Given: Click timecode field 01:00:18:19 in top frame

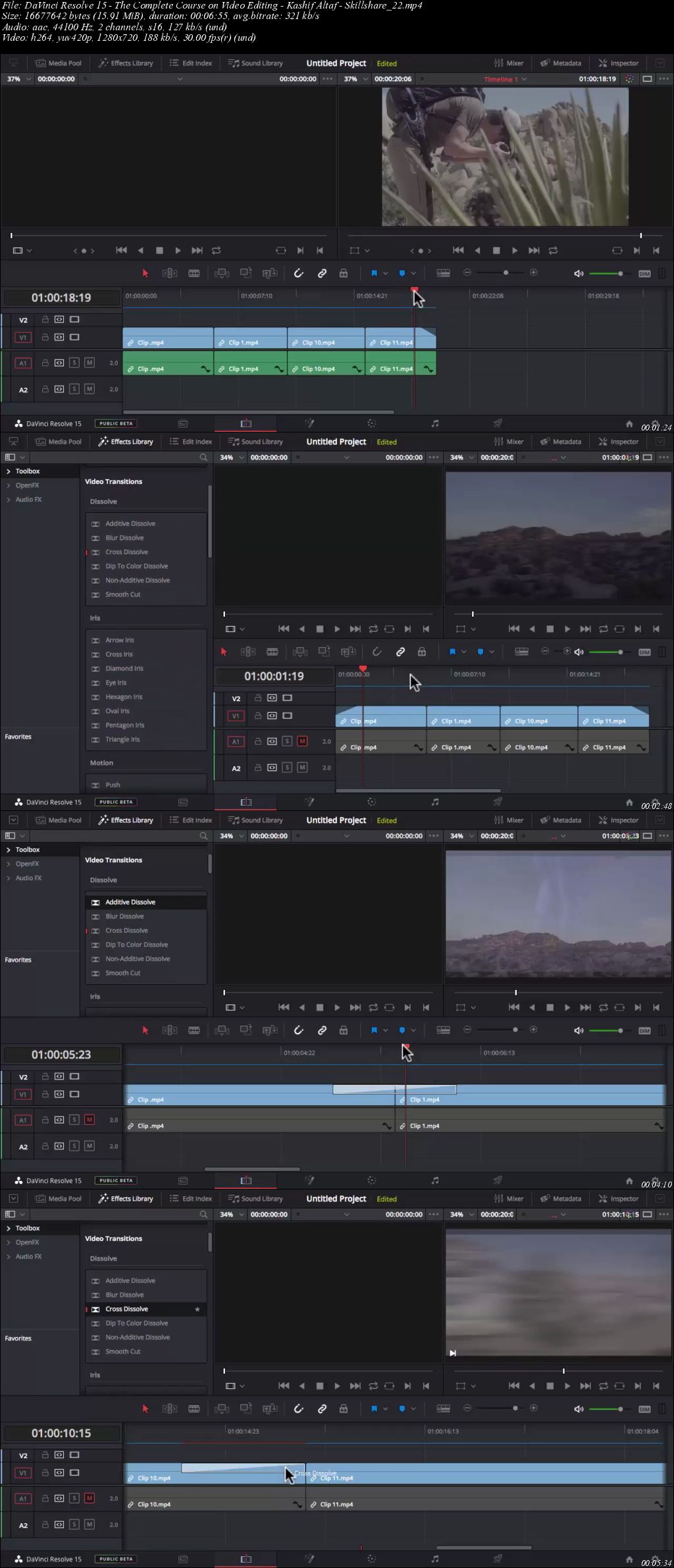Looking at the screenshot, I should (x=61, y=298).
